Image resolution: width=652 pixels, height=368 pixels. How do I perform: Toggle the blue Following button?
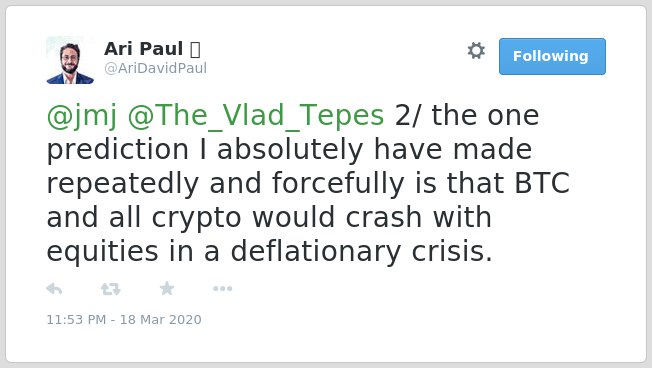pyautogui.click(x=552, y=56)
